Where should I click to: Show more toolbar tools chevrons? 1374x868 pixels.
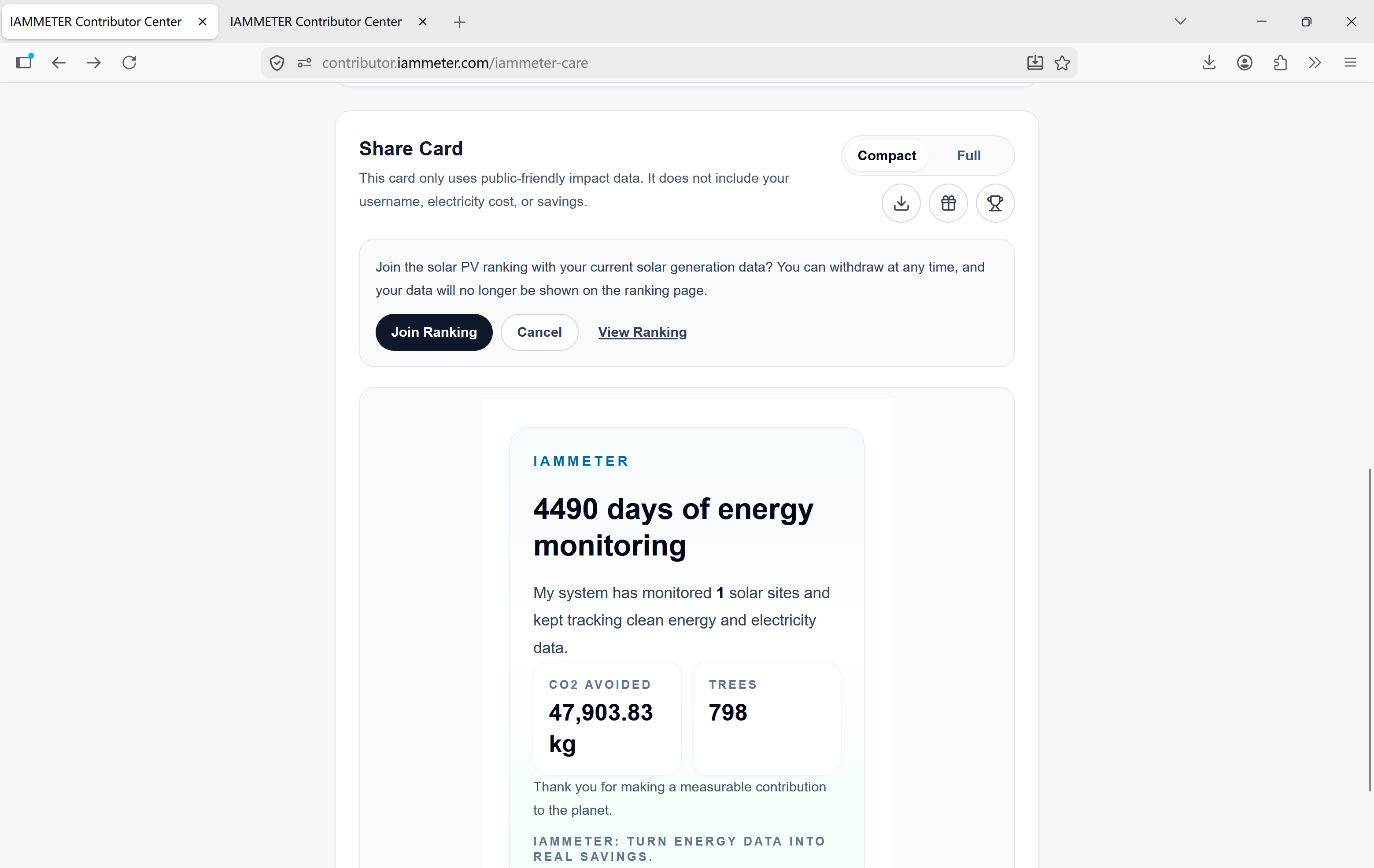[1315, 63]
